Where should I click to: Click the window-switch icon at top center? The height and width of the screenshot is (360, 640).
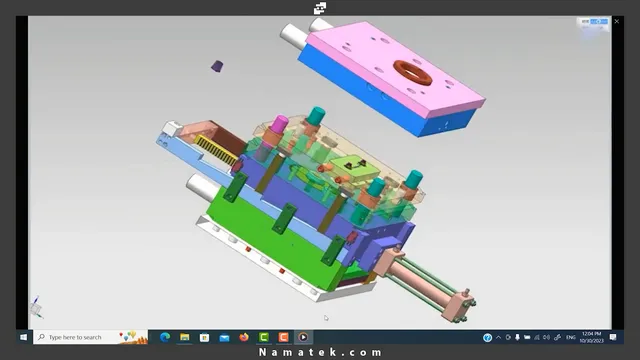click(320, 8)
